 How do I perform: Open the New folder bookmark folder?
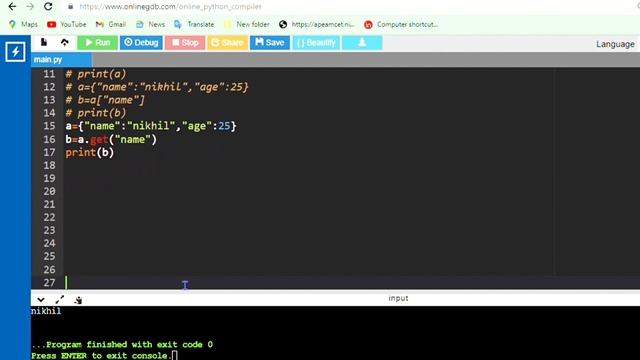click(x=247, y=24)
